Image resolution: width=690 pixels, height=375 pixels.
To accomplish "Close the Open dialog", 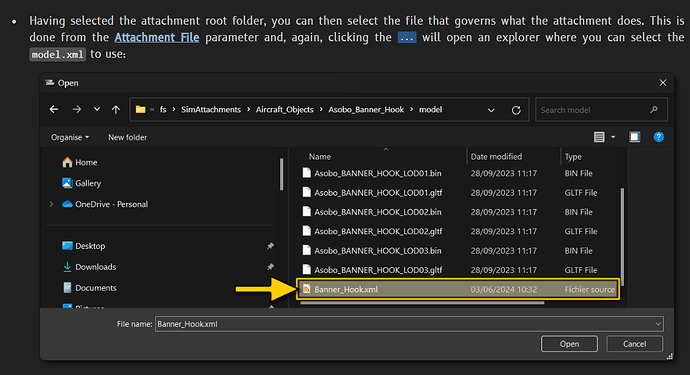I will point(663,83).
